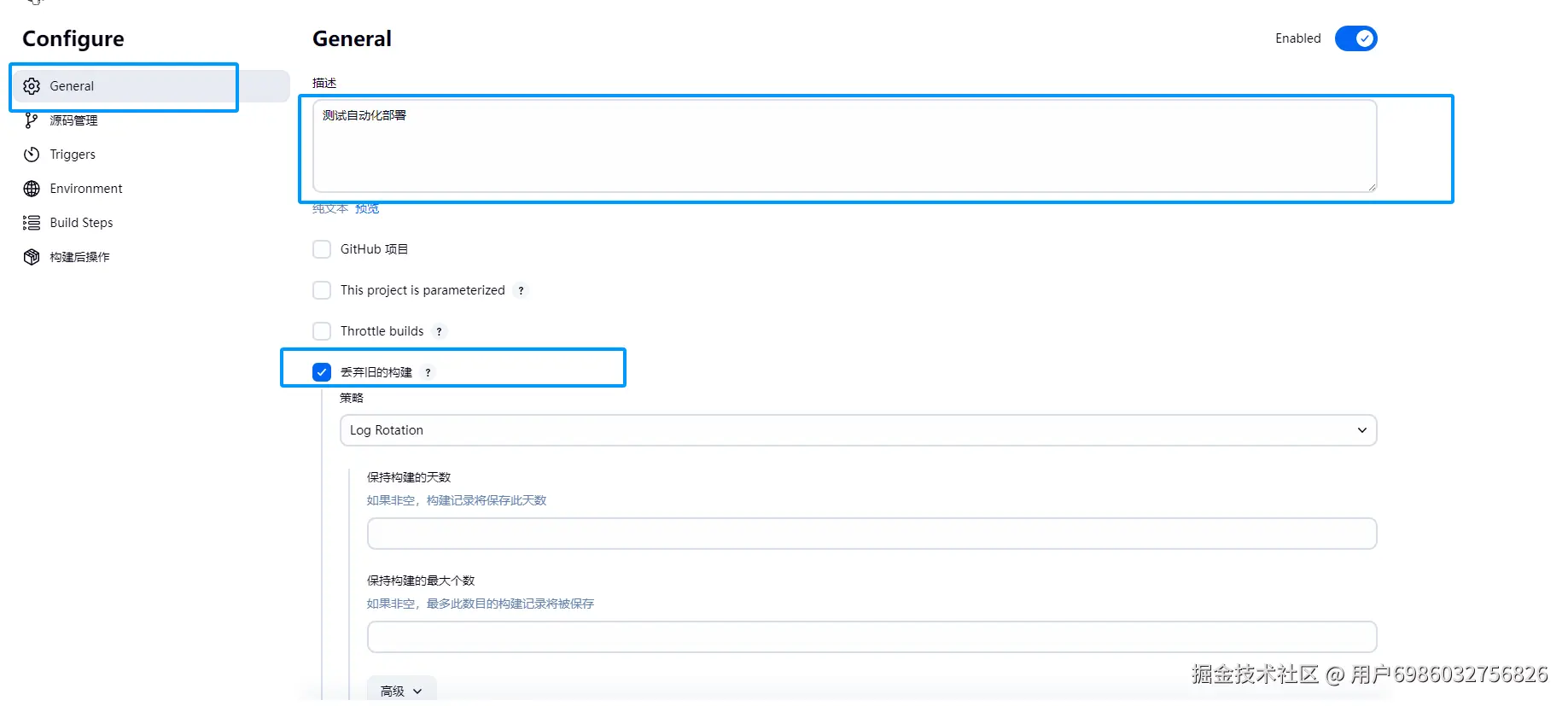This screenshot has height=706, width=1568.
Task: Check the GitHub 项目 checkbox
Action: [x=322, y=249]
